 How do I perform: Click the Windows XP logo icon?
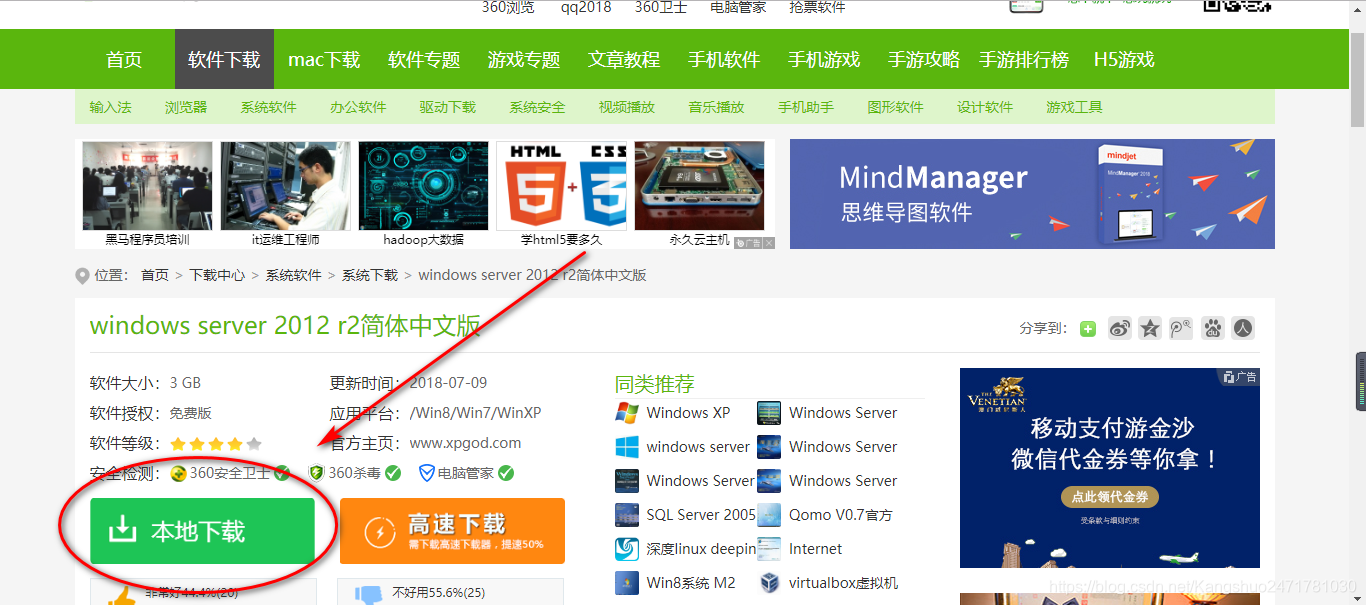pos(627,413)
